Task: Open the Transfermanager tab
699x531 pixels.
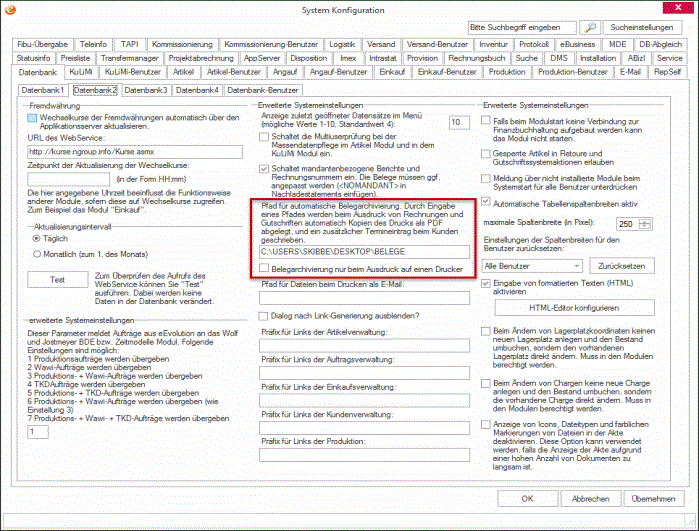Action: click(130, 58)
